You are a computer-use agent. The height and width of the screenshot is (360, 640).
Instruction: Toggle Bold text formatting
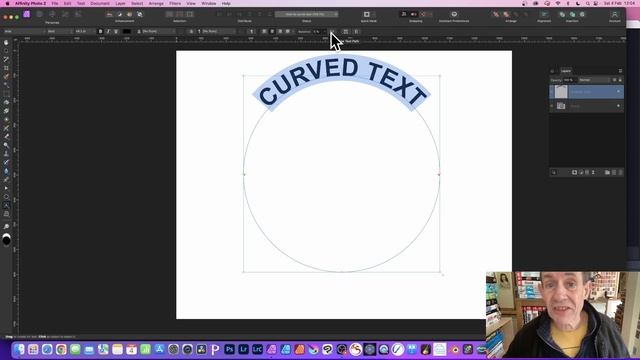click(x=100, y=31)
